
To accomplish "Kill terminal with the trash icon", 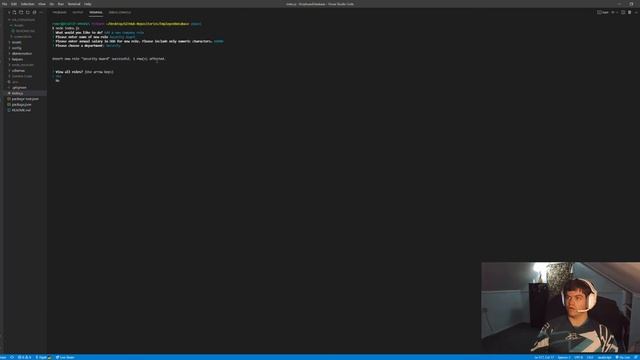I will tap(629, 12).
